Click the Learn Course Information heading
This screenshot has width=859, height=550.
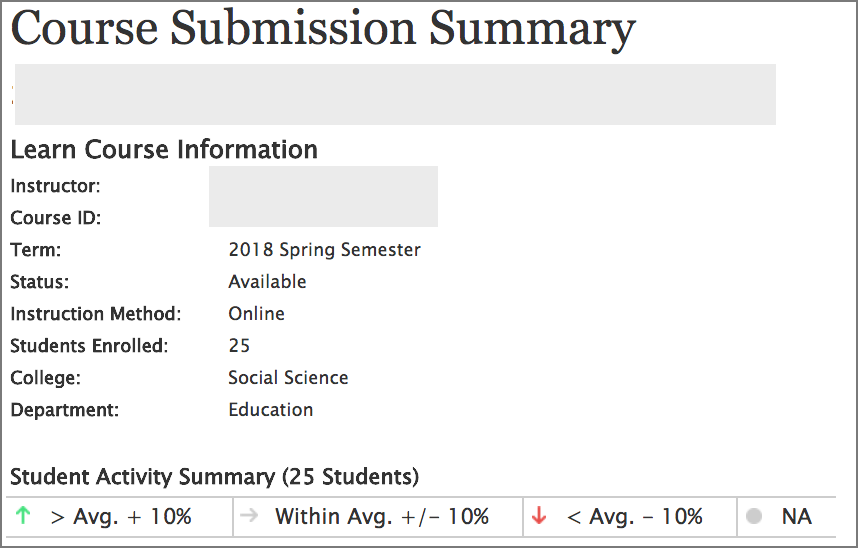[x=164, y=150]
